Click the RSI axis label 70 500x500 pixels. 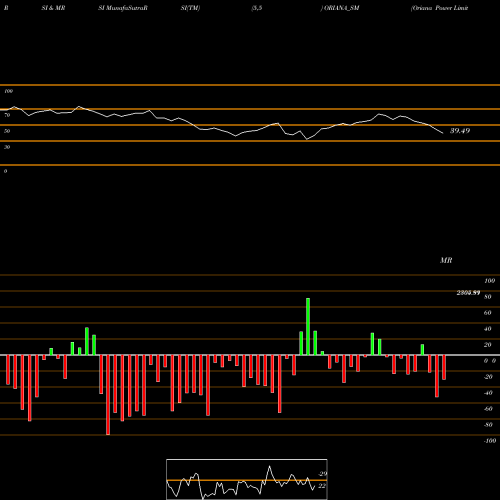tap(7, 115)
